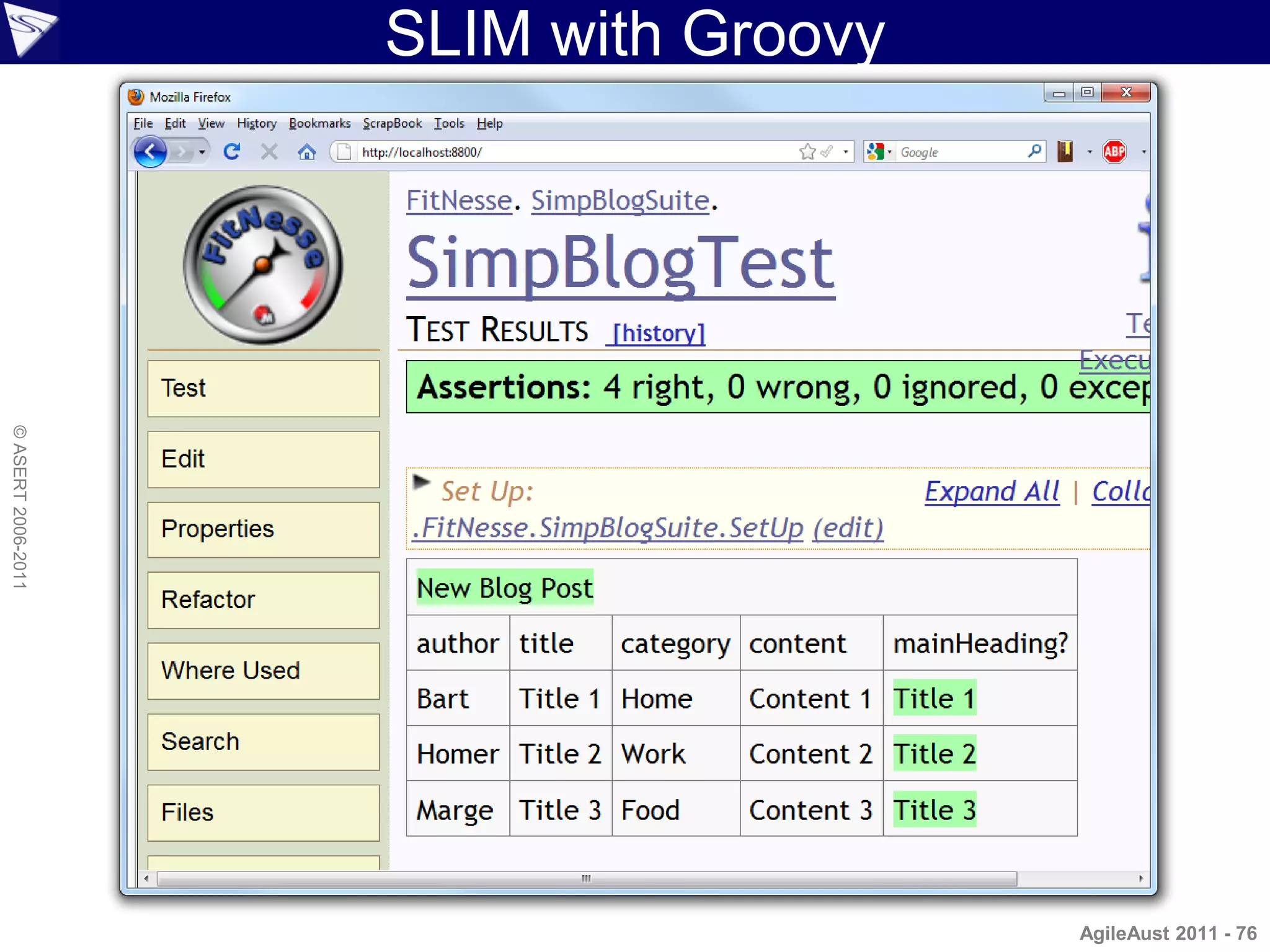Bookmark the page with the star icon
This screenshot has height=952, width=1270.
(x=807, y=152)
